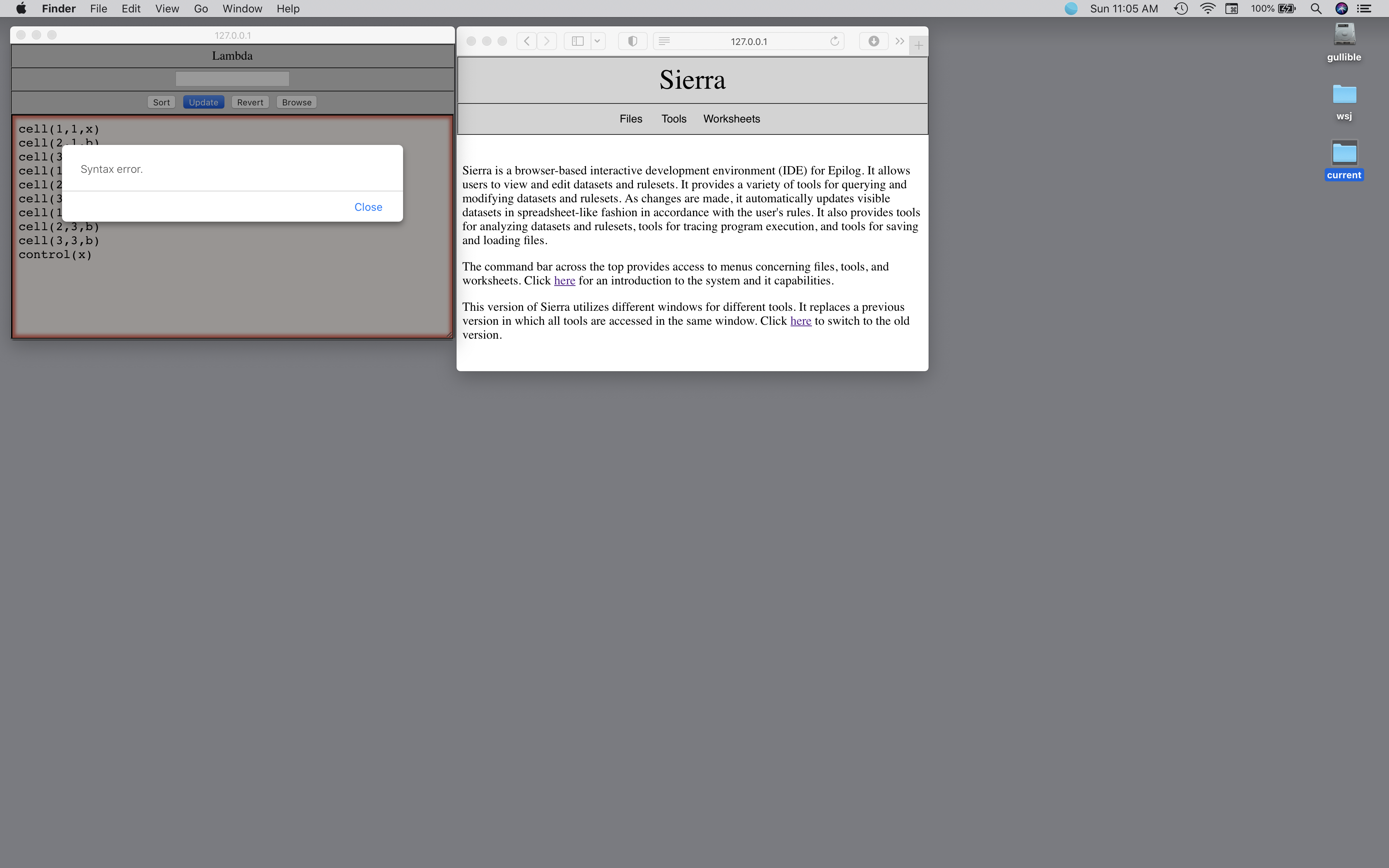Open the Tools menu in Sierra
The width and height of the screenshot is (1389, 868).
coord(673,119)
